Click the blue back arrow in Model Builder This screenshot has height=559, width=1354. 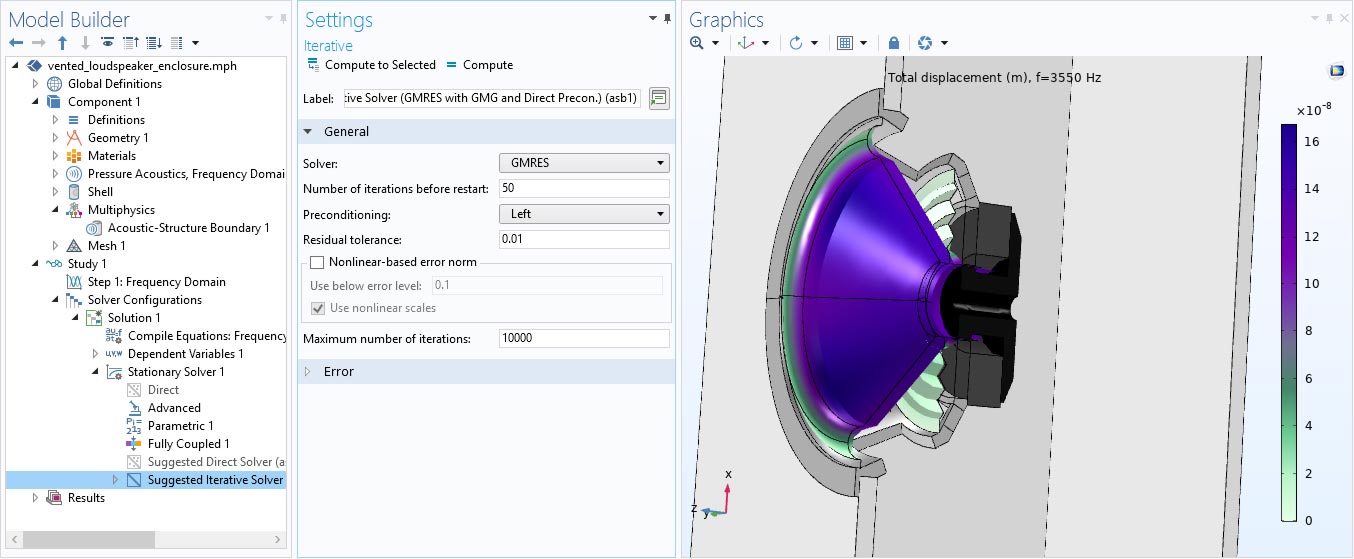(16, 43)
